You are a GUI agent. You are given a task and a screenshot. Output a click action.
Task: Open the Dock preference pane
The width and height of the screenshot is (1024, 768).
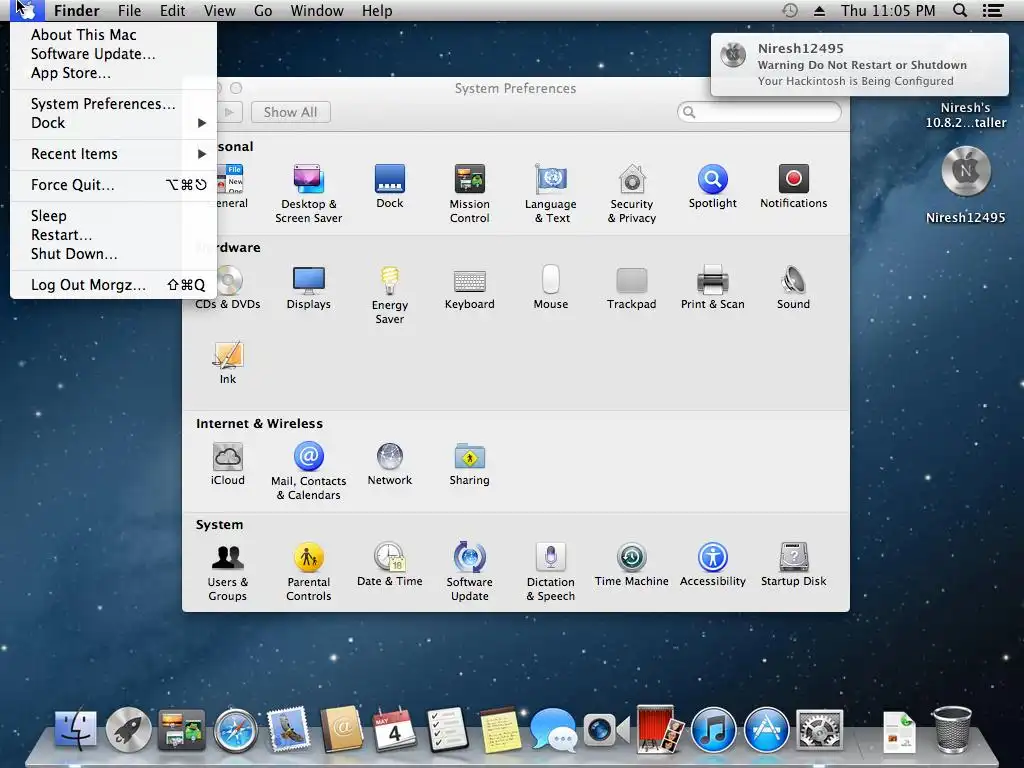click(390, 186)
